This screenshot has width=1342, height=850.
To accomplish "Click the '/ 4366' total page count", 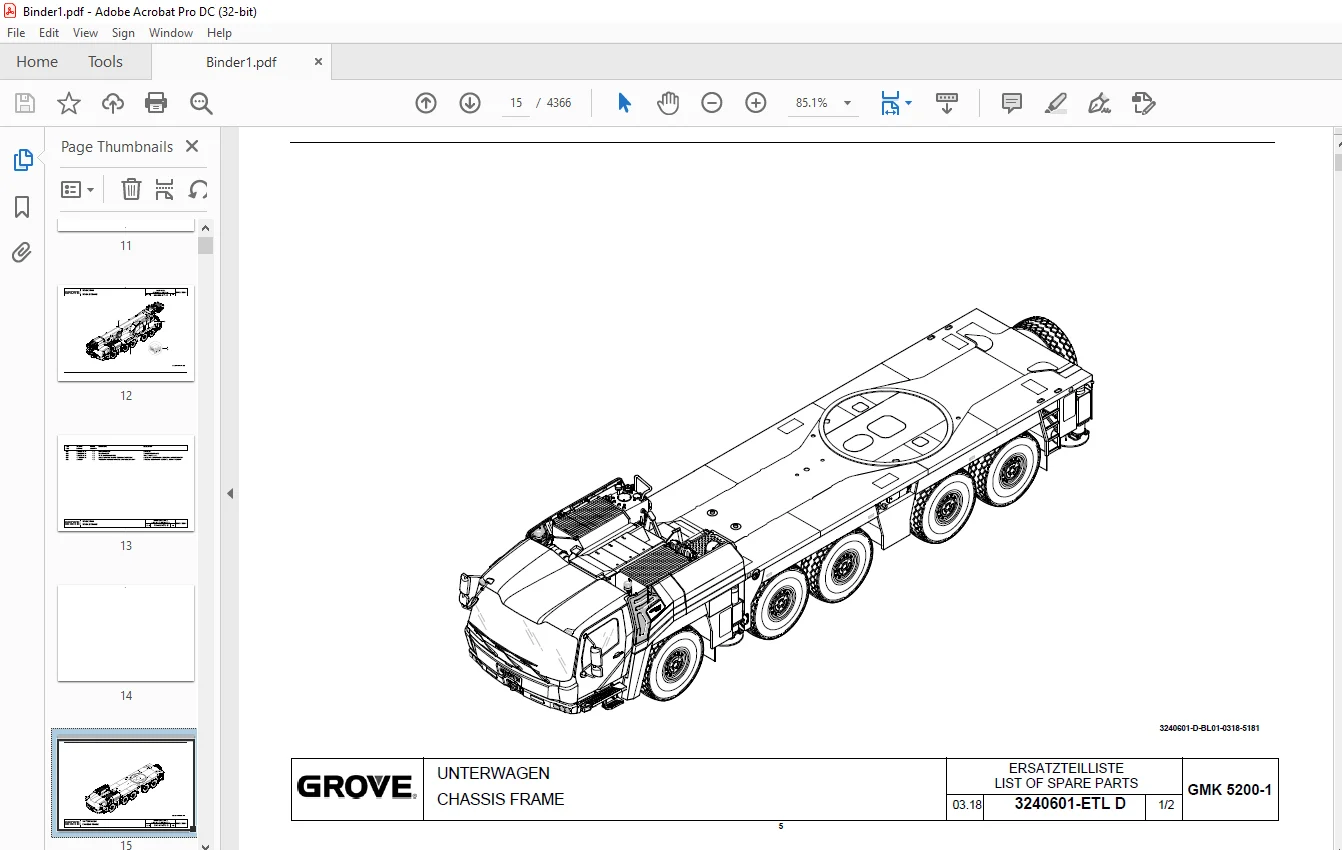I will (x=554, y=103).
